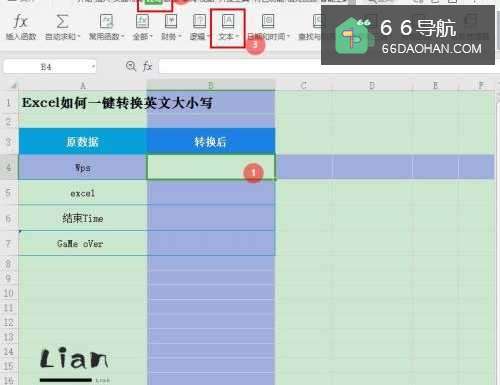Select column A header
The image size is (500, 385).
[x=83, y=86]
